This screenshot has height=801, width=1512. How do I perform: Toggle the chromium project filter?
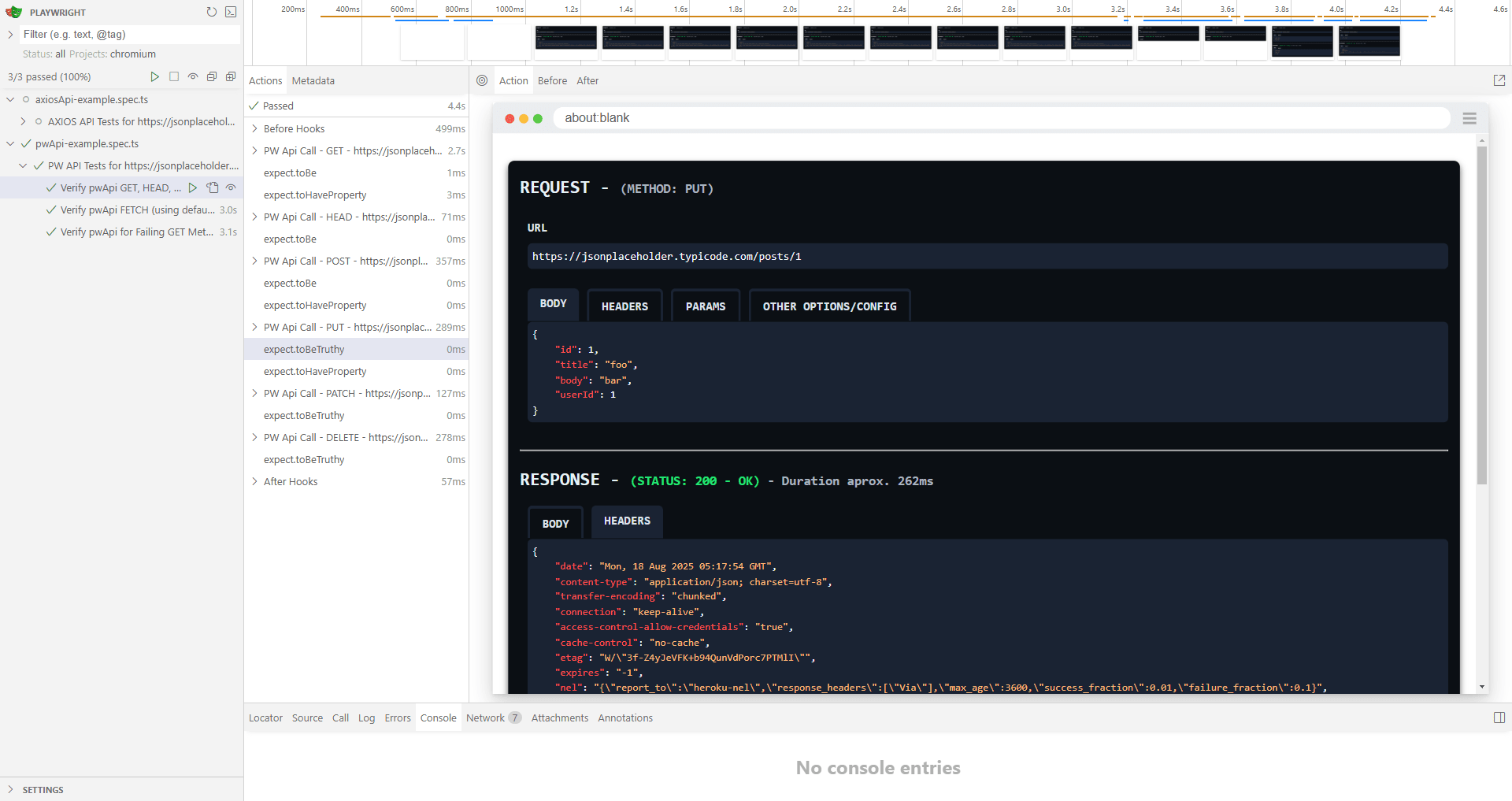pyautogui.click(x=133, y=54)
